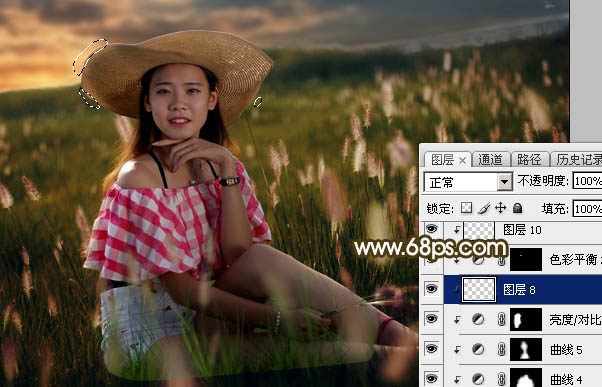
Task: Select the 亮度/对比 layer mask thumbnail
Action: pyautogui.click(x=526, y=319)
